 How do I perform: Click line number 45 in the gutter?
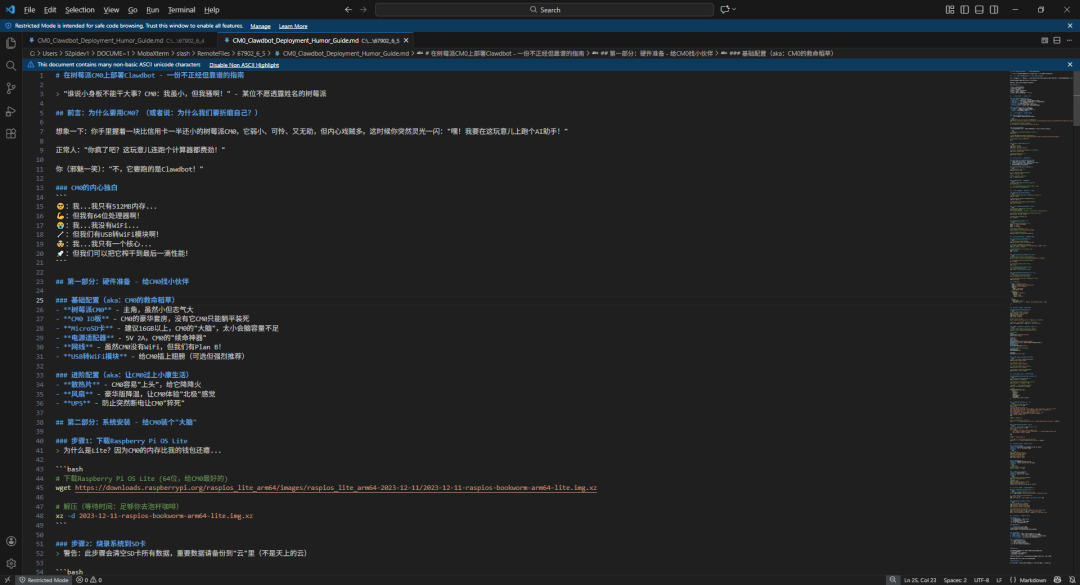[x=40, y=488]
